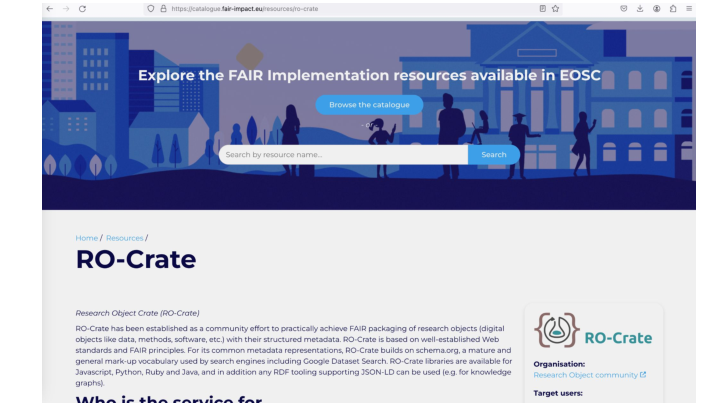
Task: Click the browser forward arrow
Action: coord(66,9)
